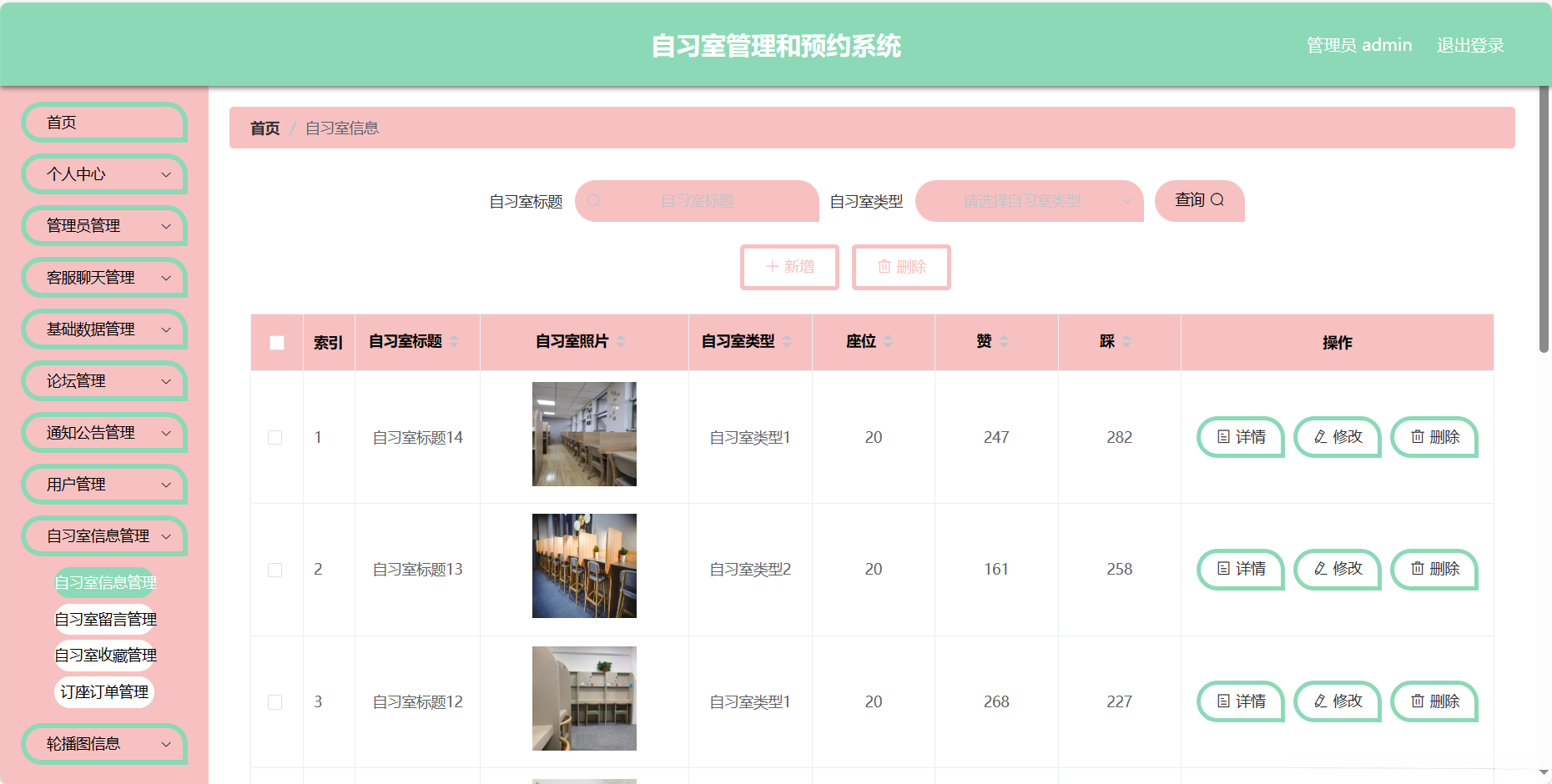The height and width of the screenshot is (784, 1552).
Task: Click the search magnifier icon in 自习室标题 field
Action: click(x=593, y=200)
